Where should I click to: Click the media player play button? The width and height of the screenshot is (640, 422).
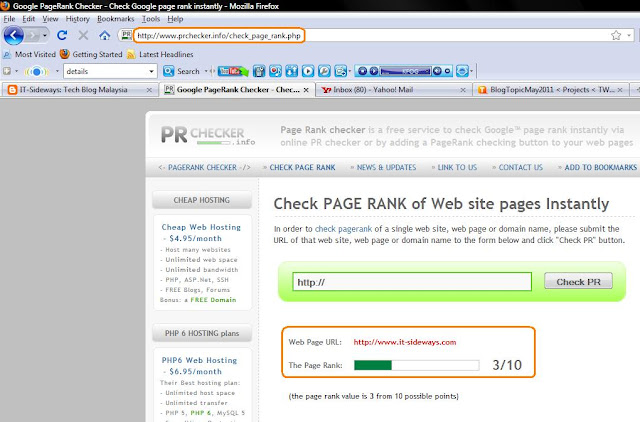pos(373,71)
